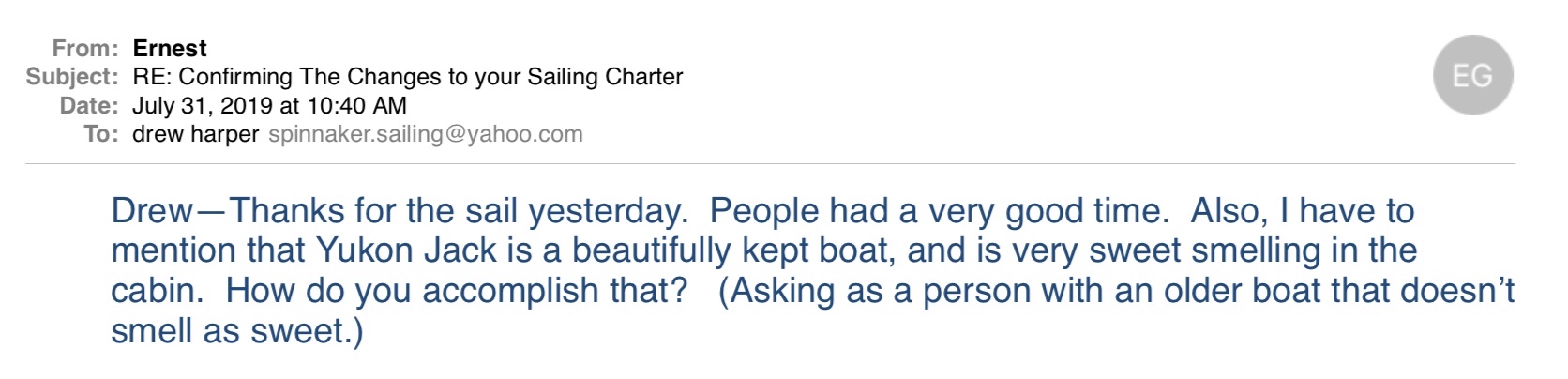Screen dimensions: 1568x379
Task: Click the subject line about the Sailing Charter
Action: (x=407, y=76)
